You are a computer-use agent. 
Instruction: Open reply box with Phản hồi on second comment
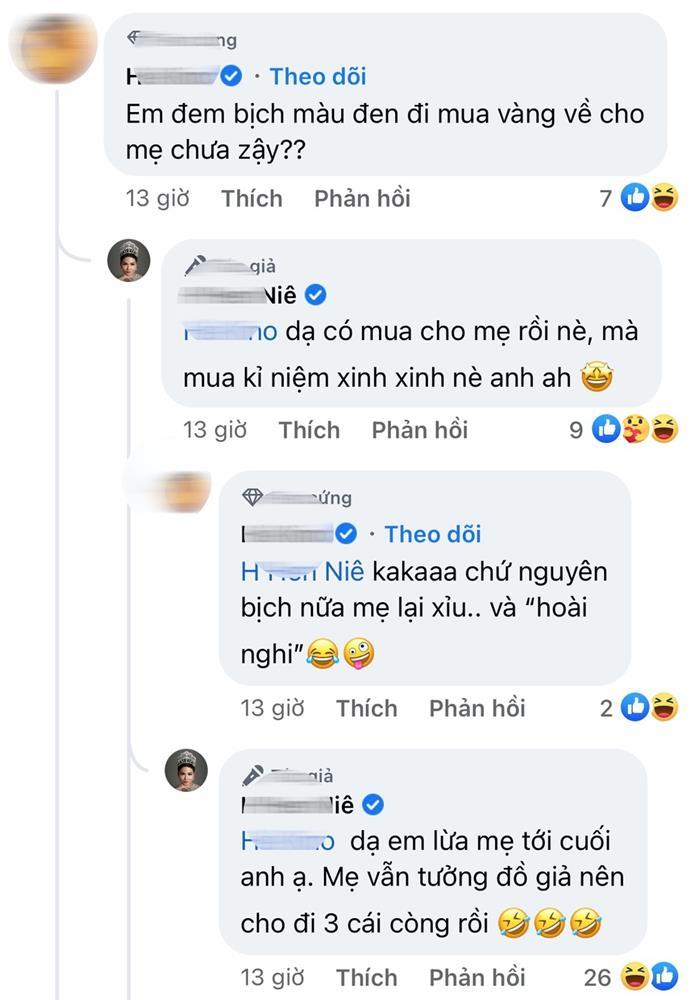(418, 429)
